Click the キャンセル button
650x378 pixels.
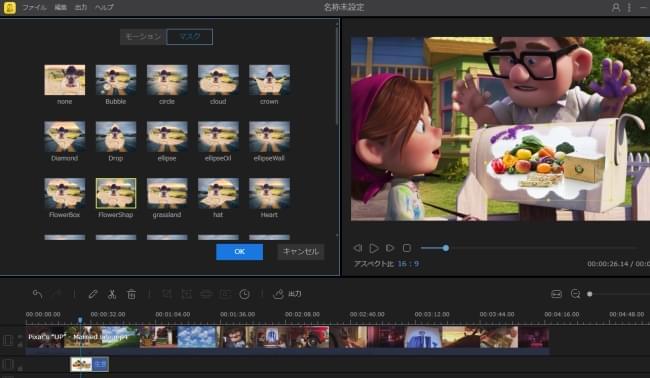(x=301, y=252)
